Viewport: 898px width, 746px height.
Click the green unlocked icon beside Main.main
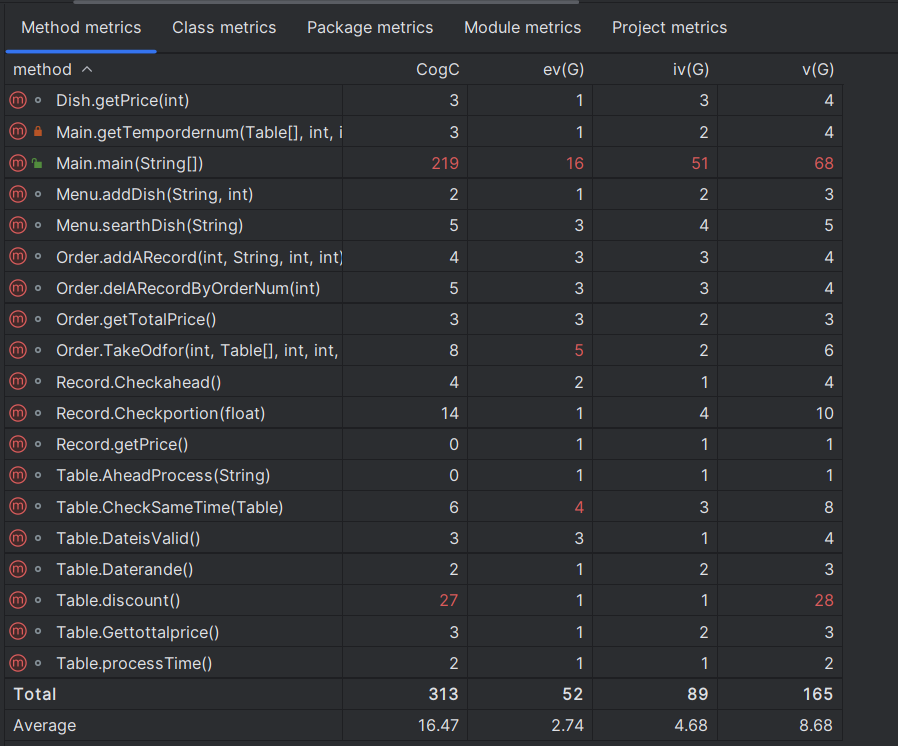[x=38, y=163]
